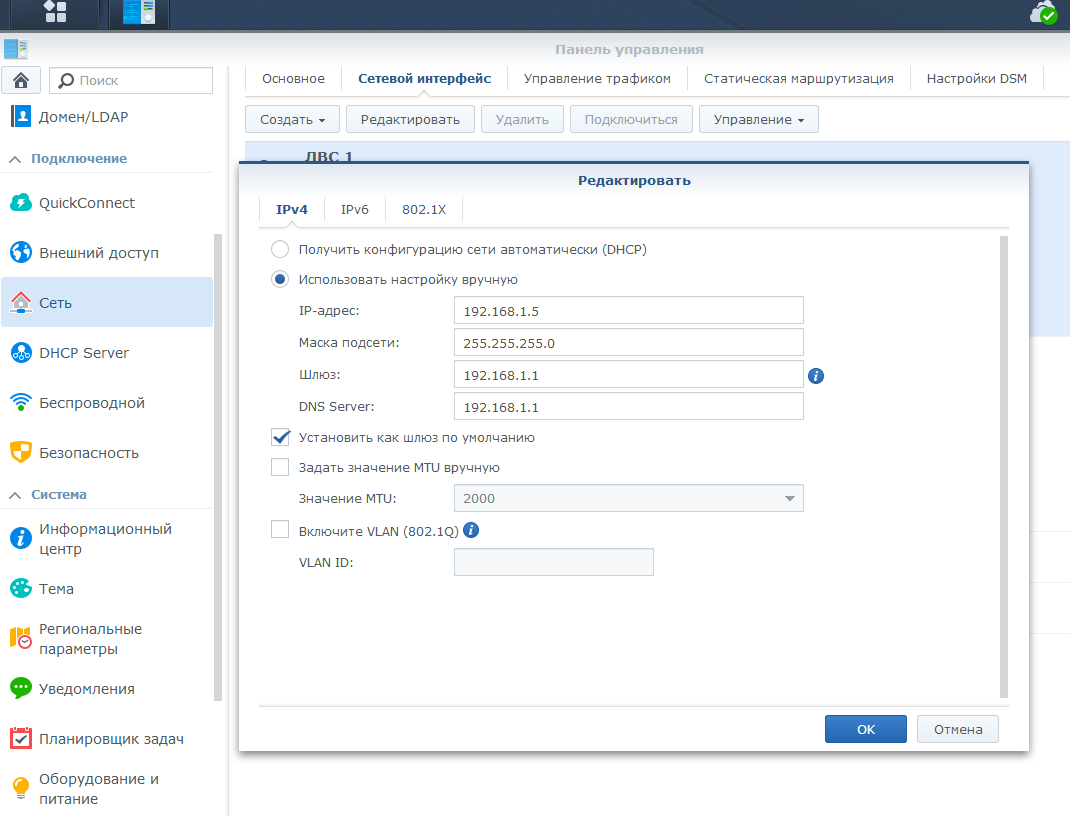Switch to the IPv6 tab
The image size is (1070, 816).
pos(355,209)
